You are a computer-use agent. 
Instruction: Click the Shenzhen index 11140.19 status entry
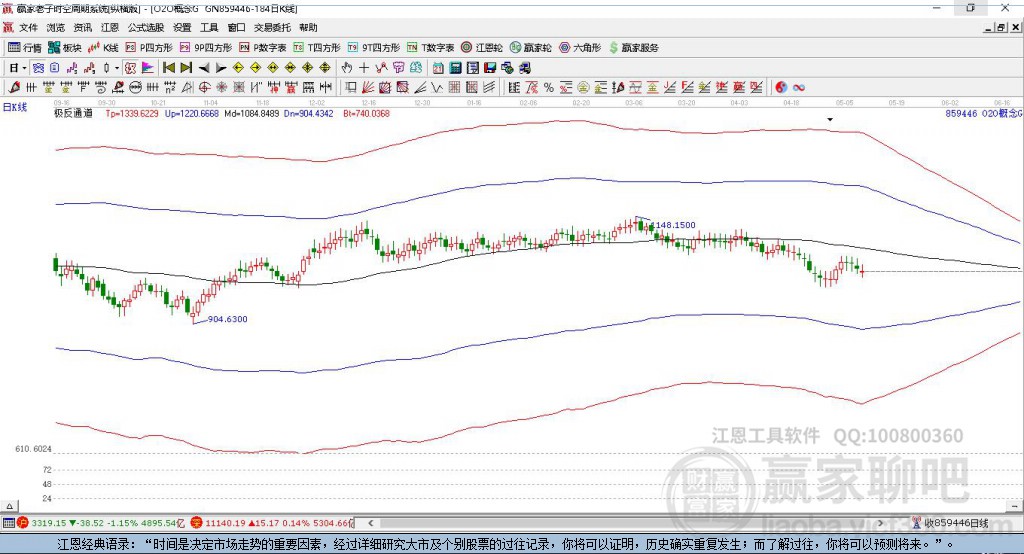point(271,523)
